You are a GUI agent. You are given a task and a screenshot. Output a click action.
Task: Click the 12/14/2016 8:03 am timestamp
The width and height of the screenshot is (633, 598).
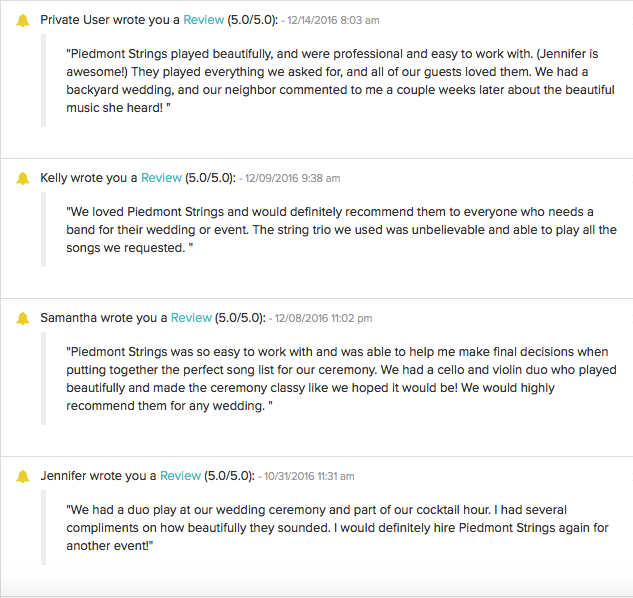pyautogui.click(x=333, y=20)
